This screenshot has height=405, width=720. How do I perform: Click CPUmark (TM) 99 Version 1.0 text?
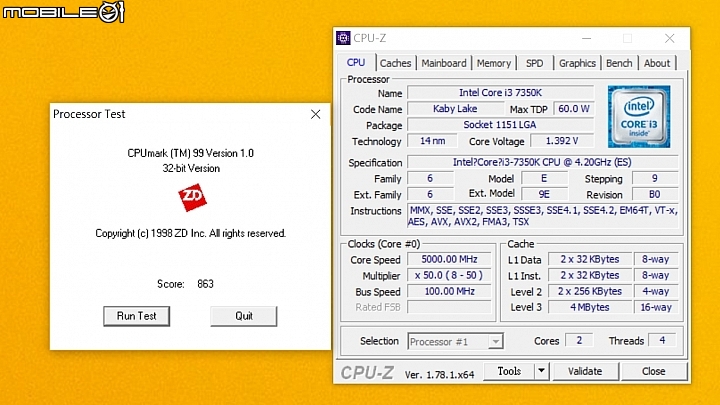tap(191, 153)
